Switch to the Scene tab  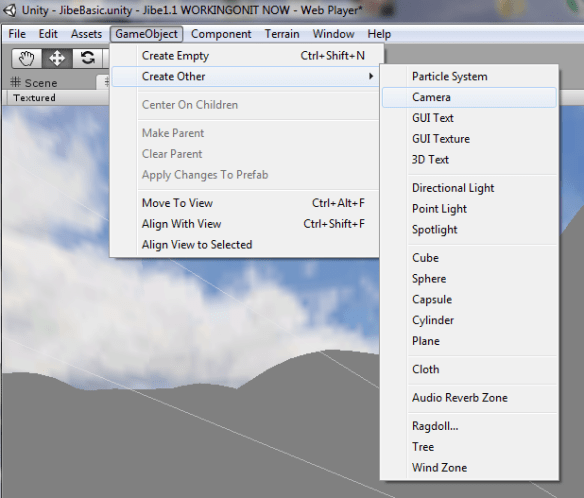click(34, 83)
